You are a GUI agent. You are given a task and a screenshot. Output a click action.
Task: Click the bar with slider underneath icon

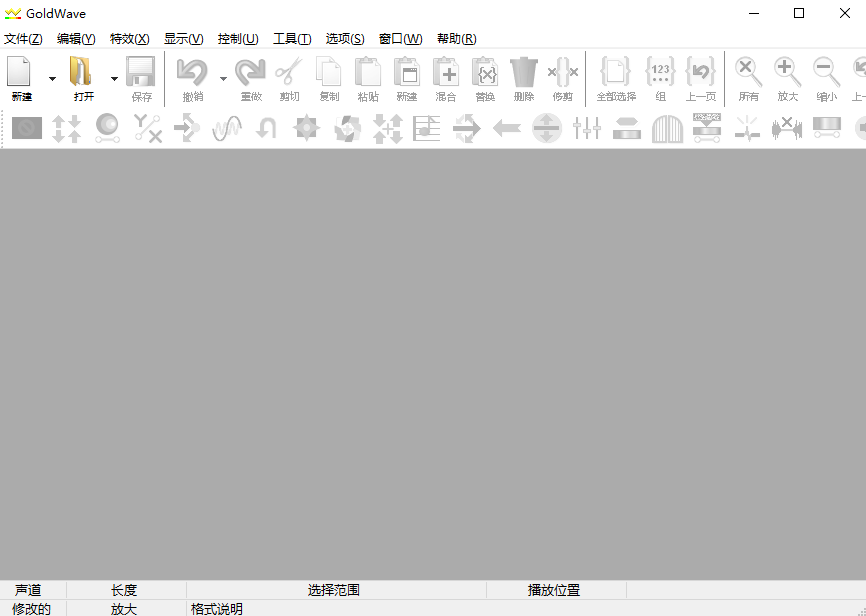pyautogui.click(x=827, y=128)
